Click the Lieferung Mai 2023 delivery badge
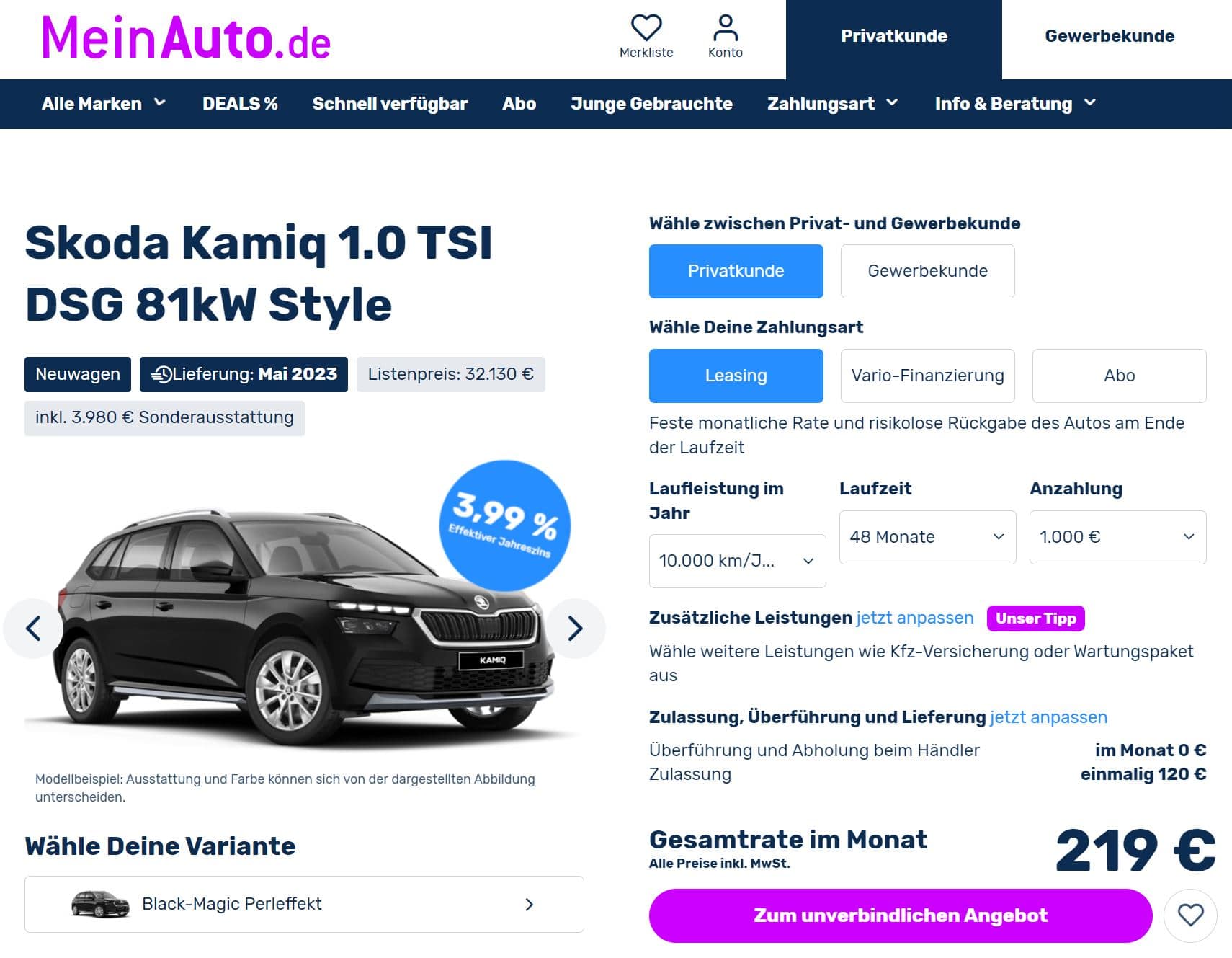The width and height of the screenshot is (1232, 958). [244, 374]
